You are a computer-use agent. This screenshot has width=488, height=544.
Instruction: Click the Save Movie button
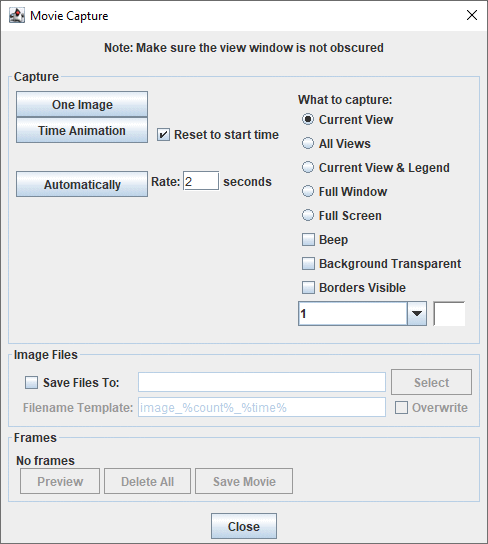(x=244, y=481)
